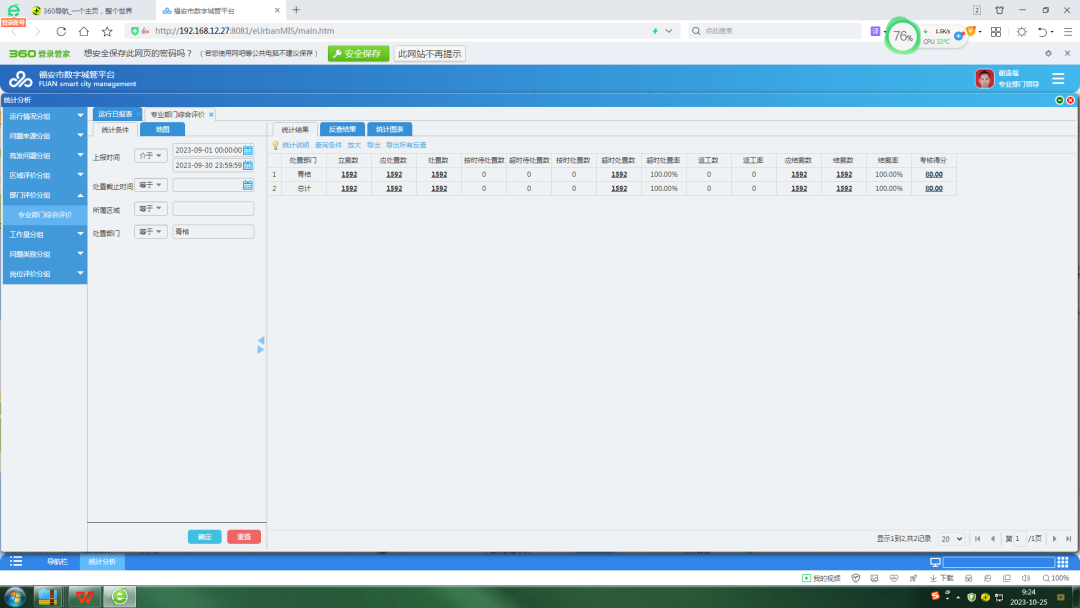Click the 所属区域 input field
Viewport: 1080px width, 608px height.
click(x=214, y=209)
